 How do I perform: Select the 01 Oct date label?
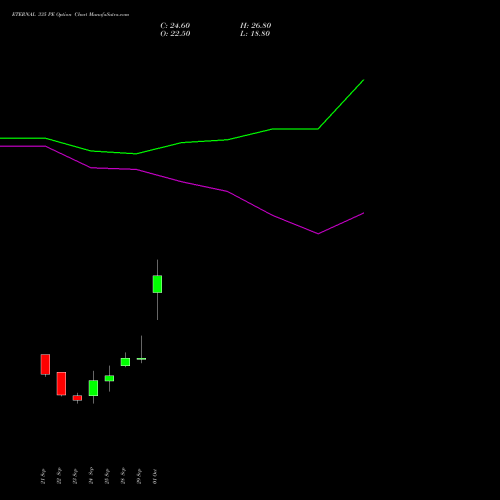coord(155,476)
